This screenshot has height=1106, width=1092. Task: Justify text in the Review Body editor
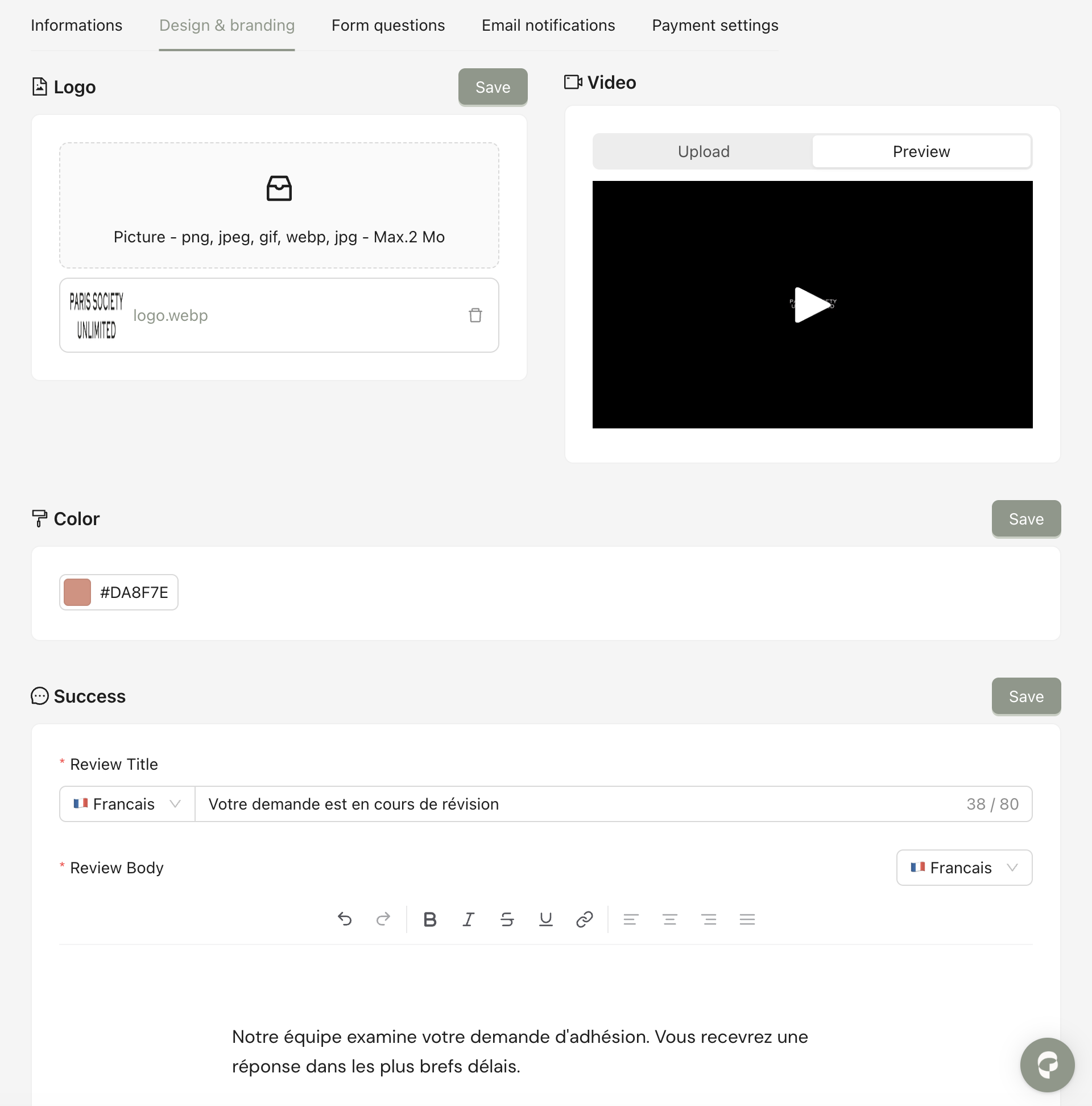tap(747, 919)
